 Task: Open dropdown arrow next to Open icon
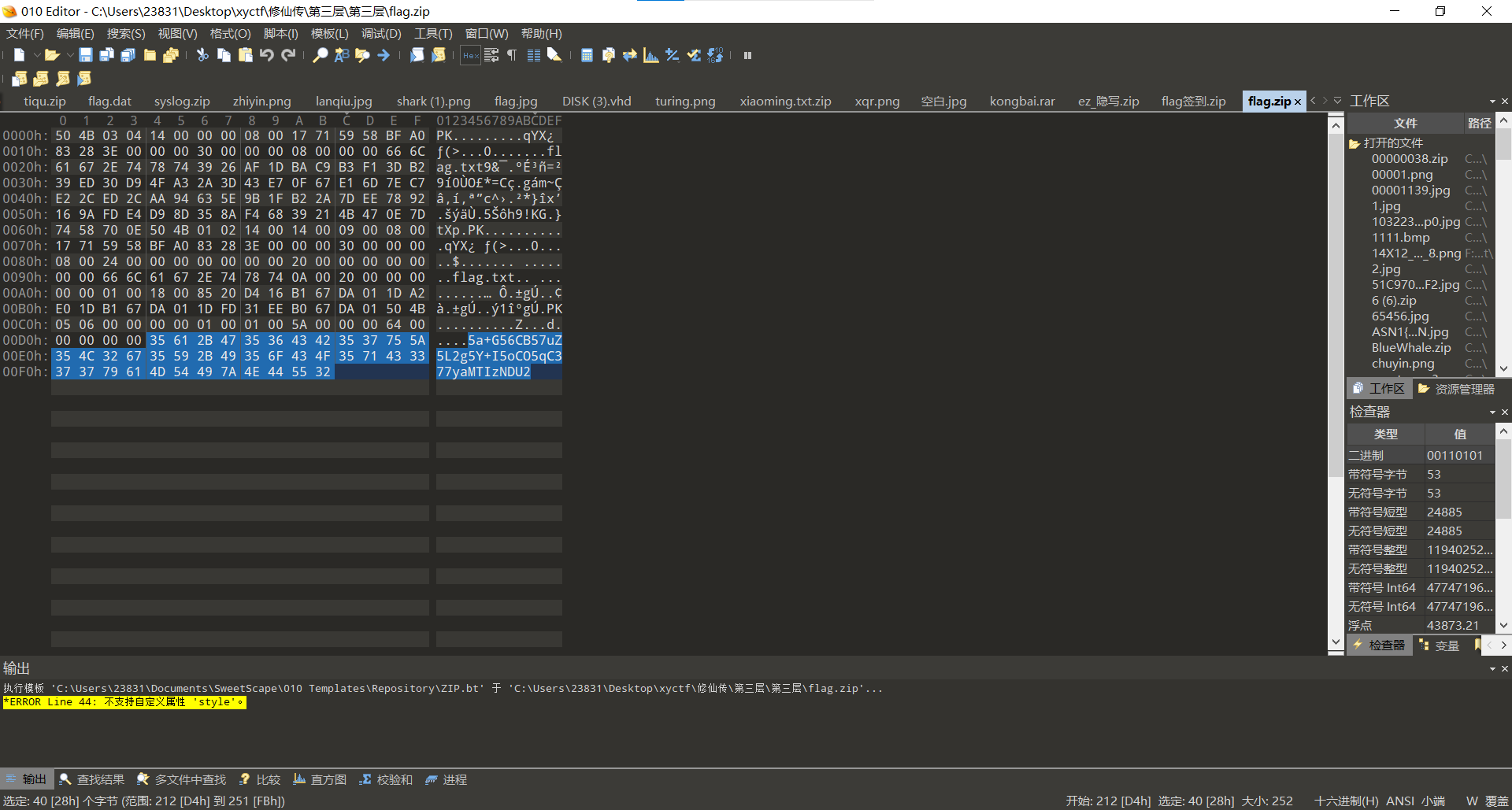click(x=70, y=55)
